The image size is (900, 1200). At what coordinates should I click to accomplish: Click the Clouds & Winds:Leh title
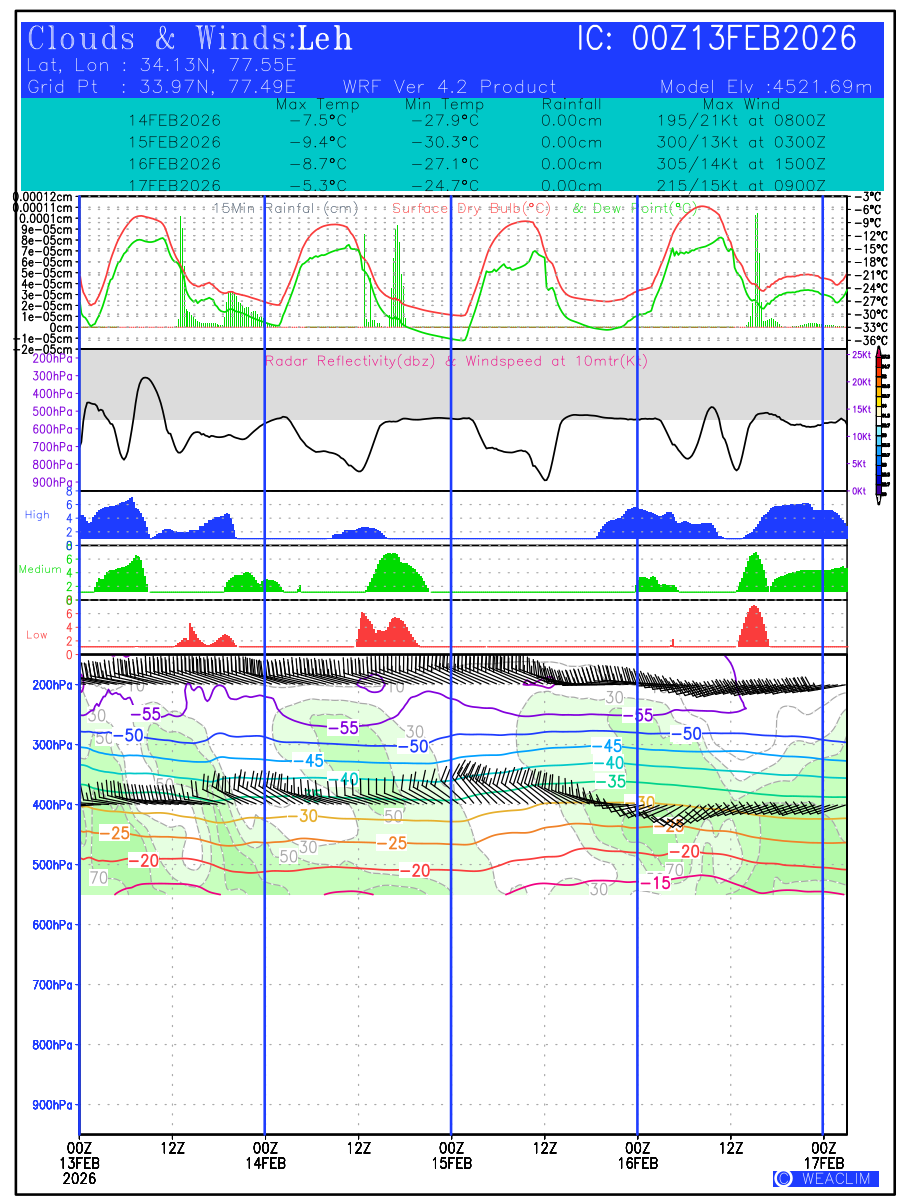coord(190,39)
